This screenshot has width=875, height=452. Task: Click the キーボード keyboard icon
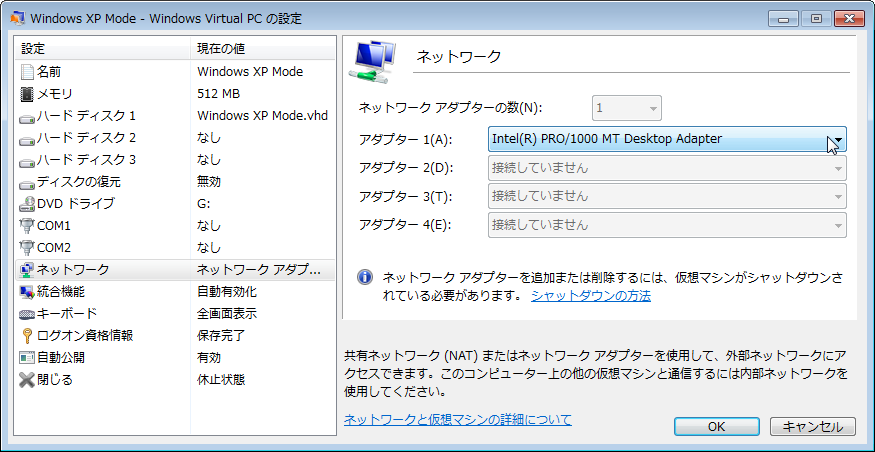pyautogui.click(x=26, y=314)
